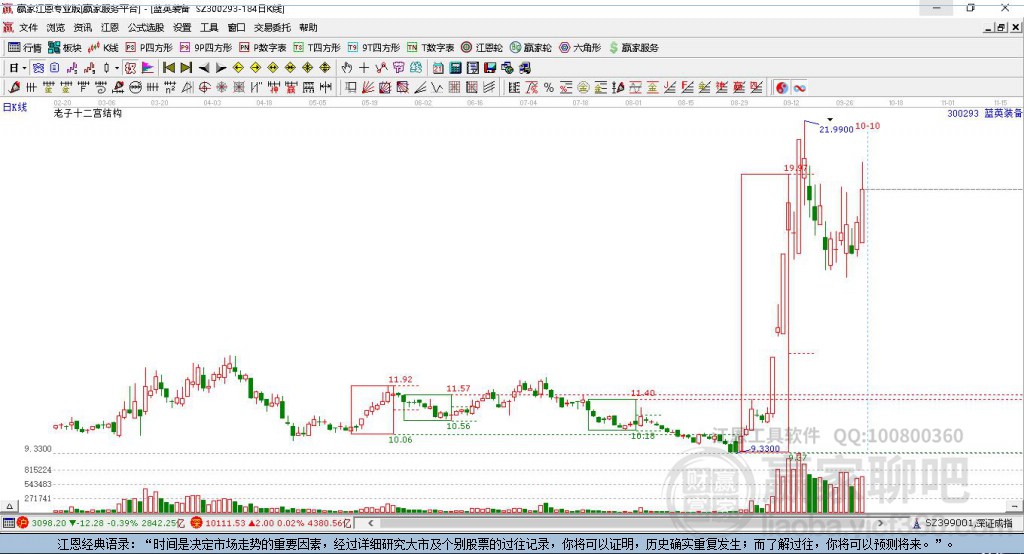
Task: Restore the inner chart window
Action: coord(1001,27)
